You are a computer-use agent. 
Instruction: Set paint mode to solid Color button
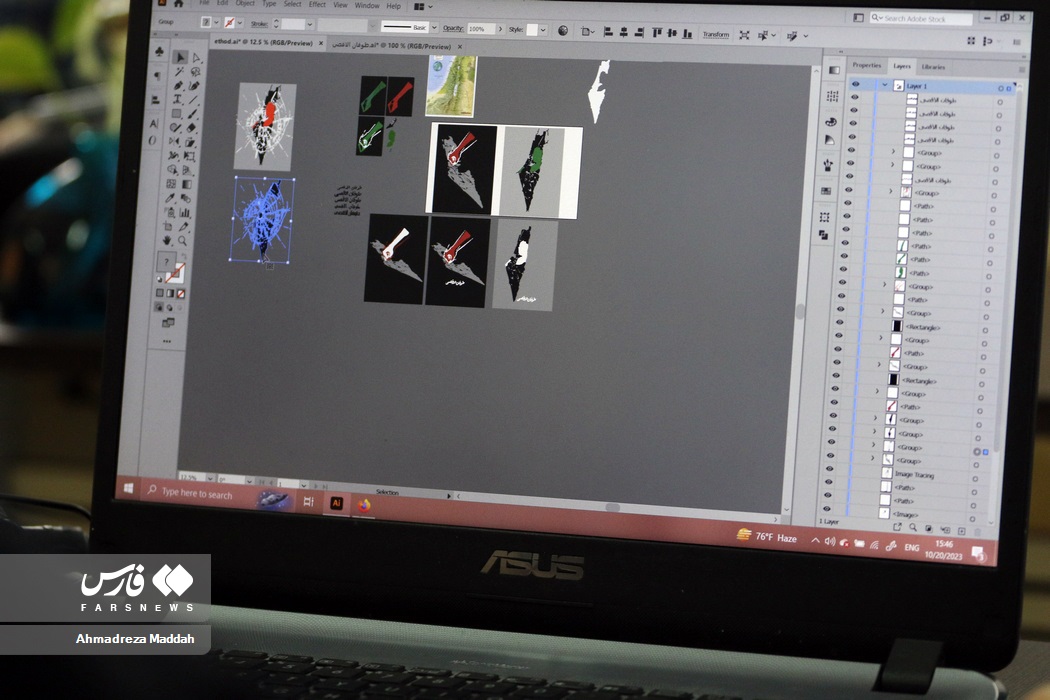[159, 293]
